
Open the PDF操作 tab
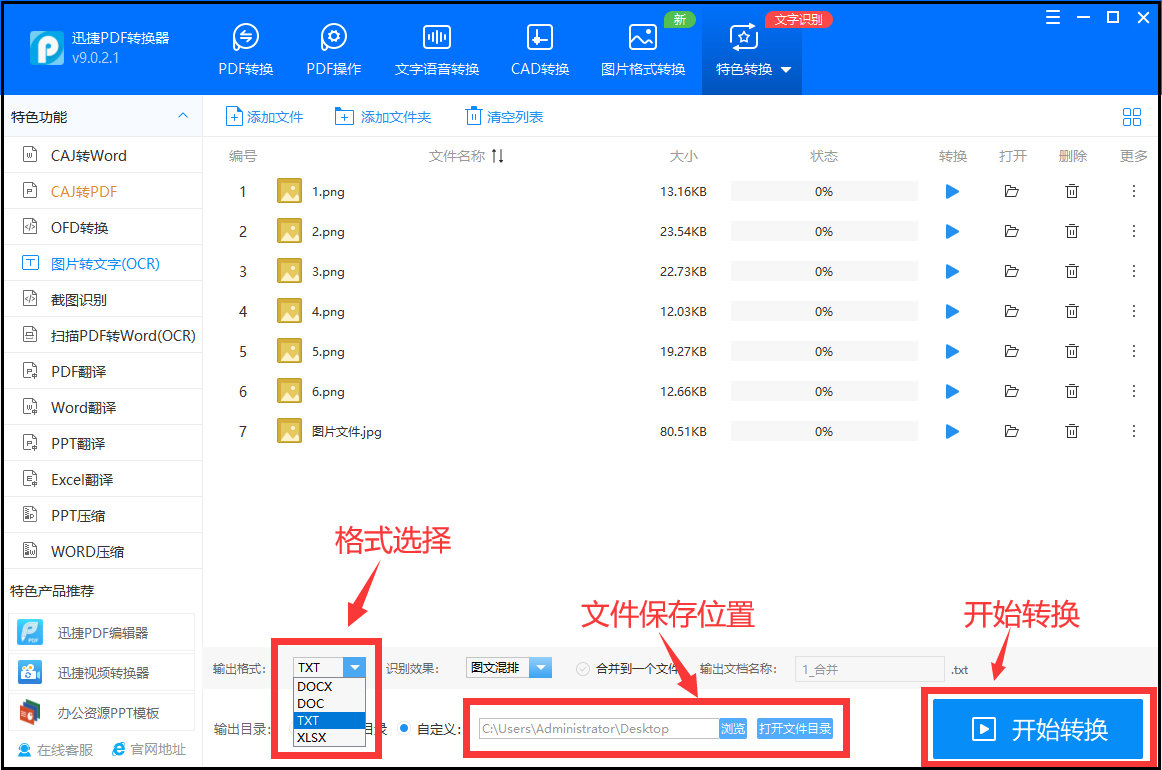click(333, 50)
